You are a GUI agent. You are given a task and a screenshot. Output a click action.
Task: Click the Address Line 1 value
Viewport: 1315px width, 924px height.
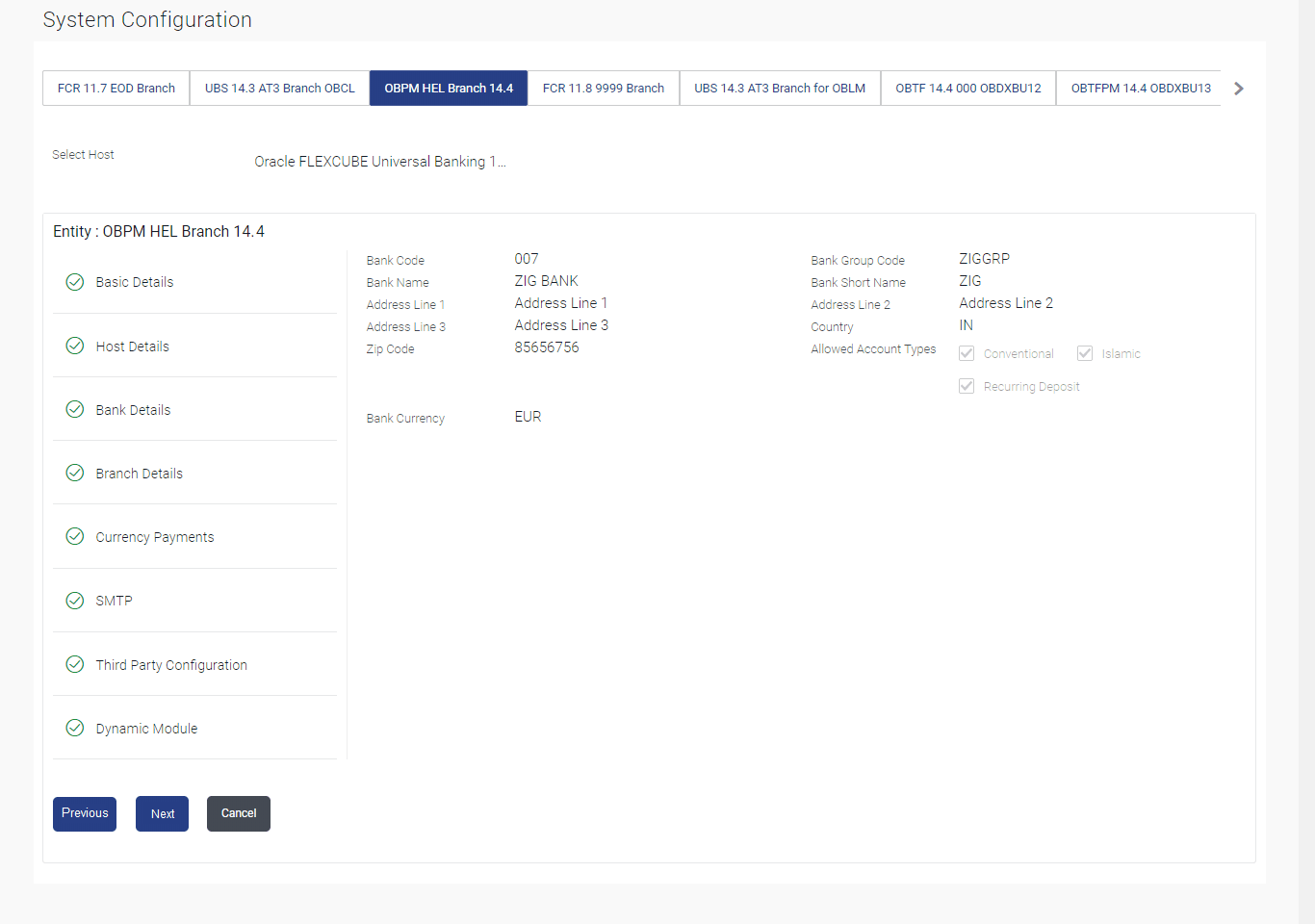point(561,303)
